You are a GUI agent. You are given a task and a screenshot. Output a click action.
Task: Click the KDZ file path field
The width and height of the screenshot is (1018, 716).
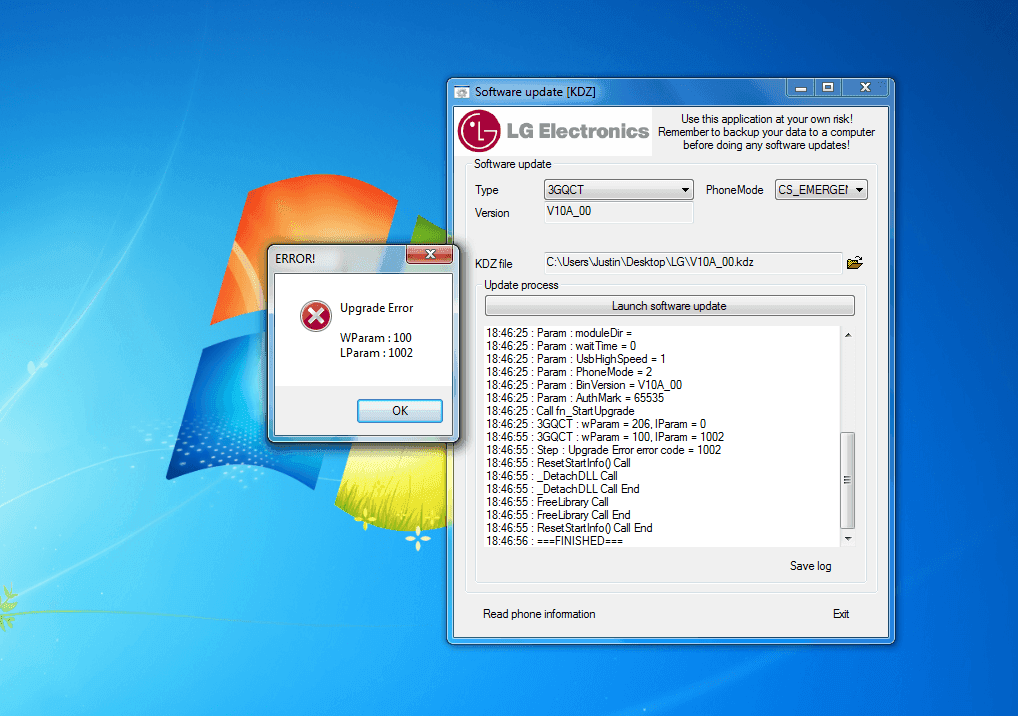(693, 262)
